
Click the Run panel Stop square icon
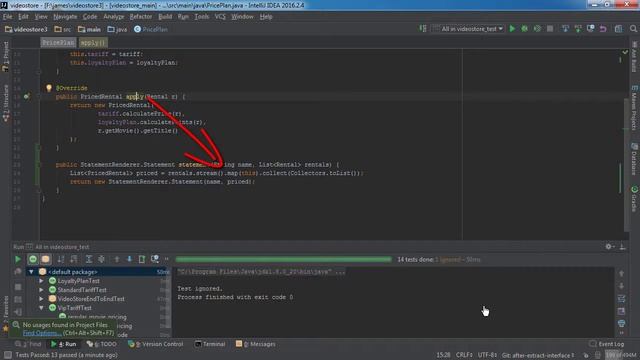point(18,287)
